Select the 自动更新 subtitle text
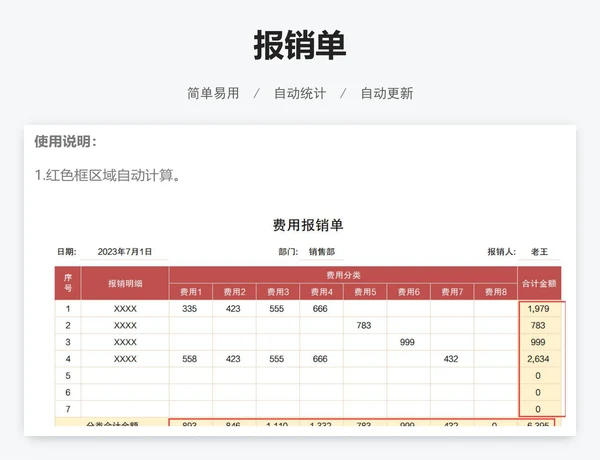 387,93
